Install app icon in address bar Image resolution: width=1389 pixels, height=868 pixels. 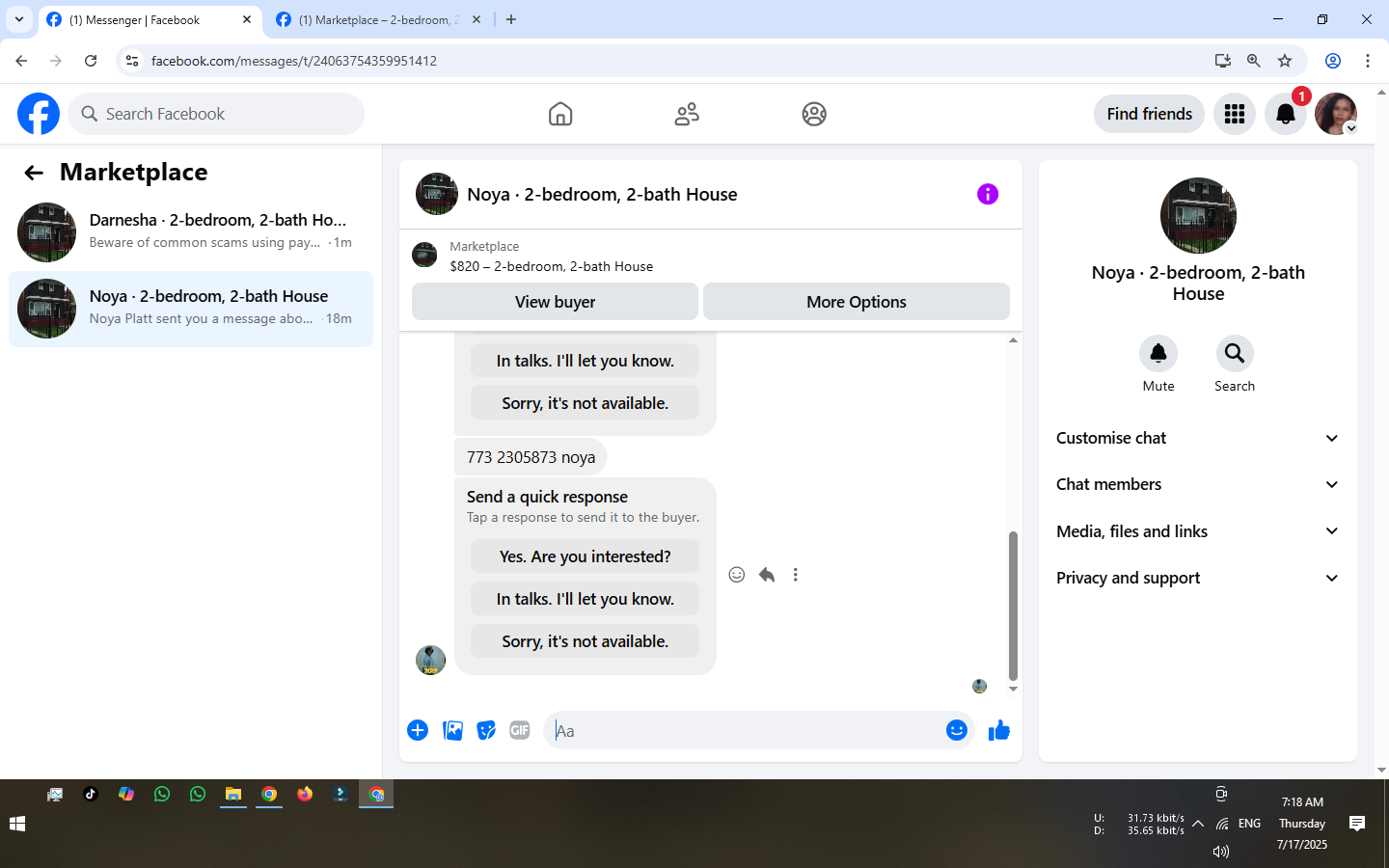[x=1223, y=61]
